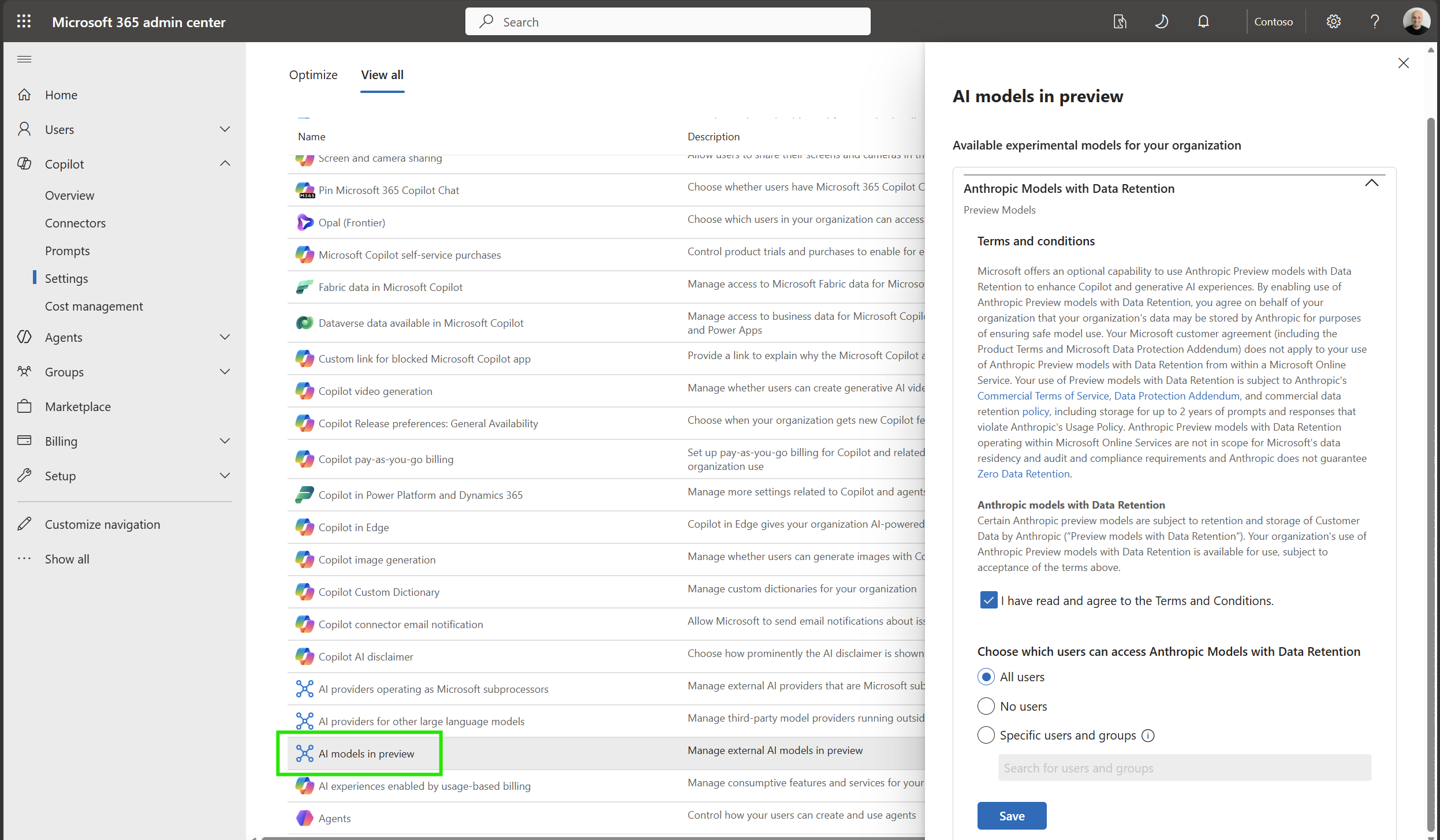Collapse the Copilot navigation section
The width and height of the screenshot is (1440, 840).
(x=225, y=164)
